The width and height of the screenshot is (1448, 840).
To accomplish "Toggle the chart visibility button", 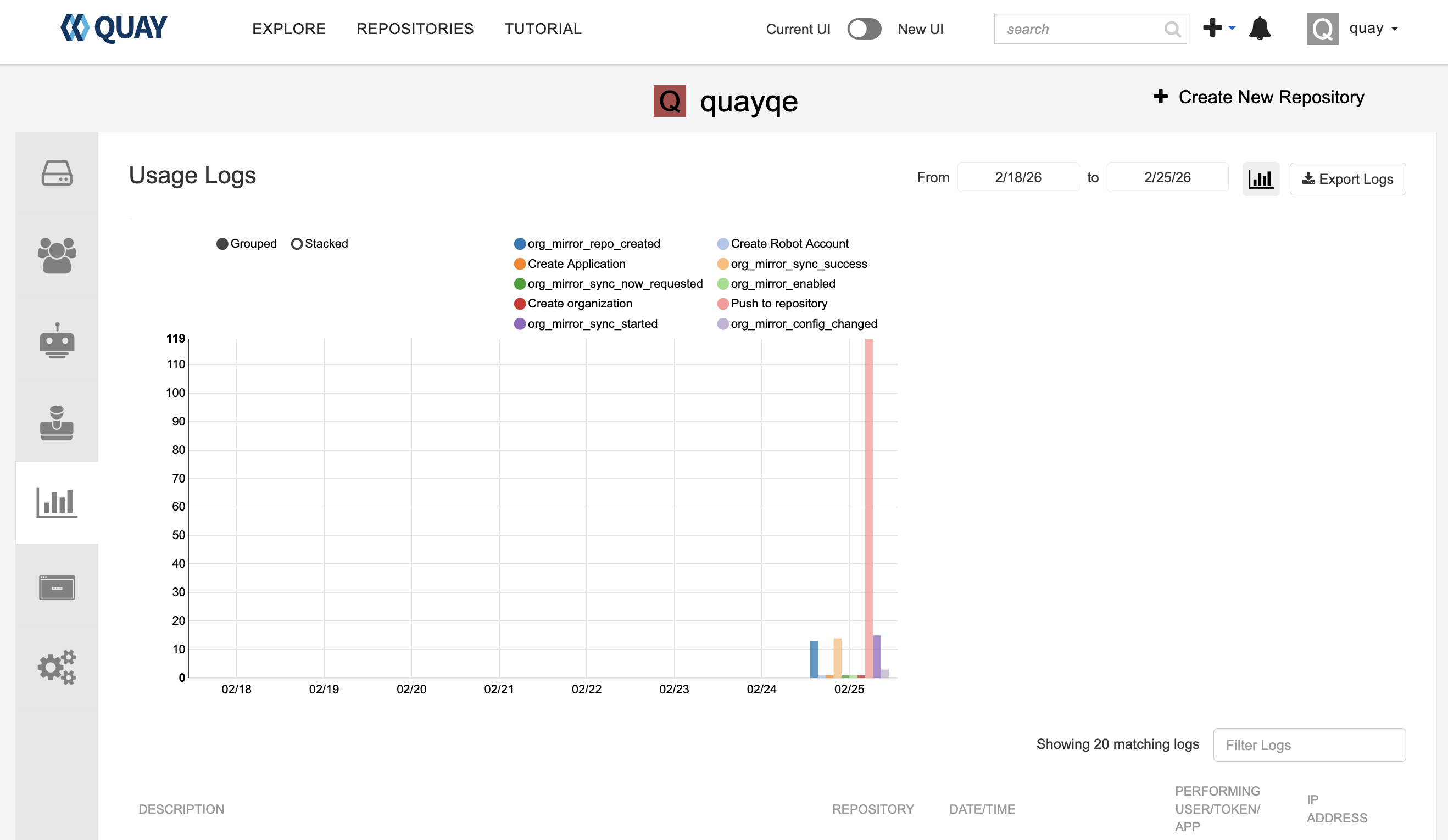I will (x=1260, y=179).
